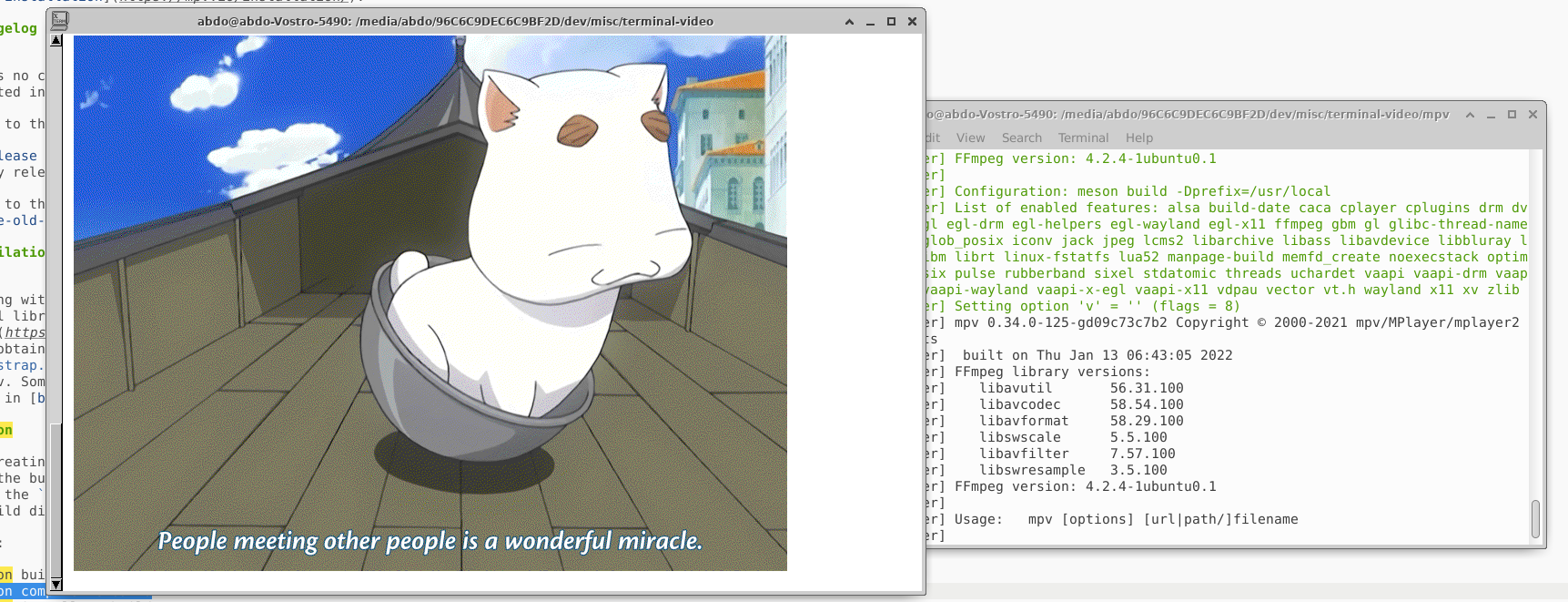Viewport: 1568px width, 602px height.
Task: Click the italic "https" link in the background document
Action: [x=25, y=332]
